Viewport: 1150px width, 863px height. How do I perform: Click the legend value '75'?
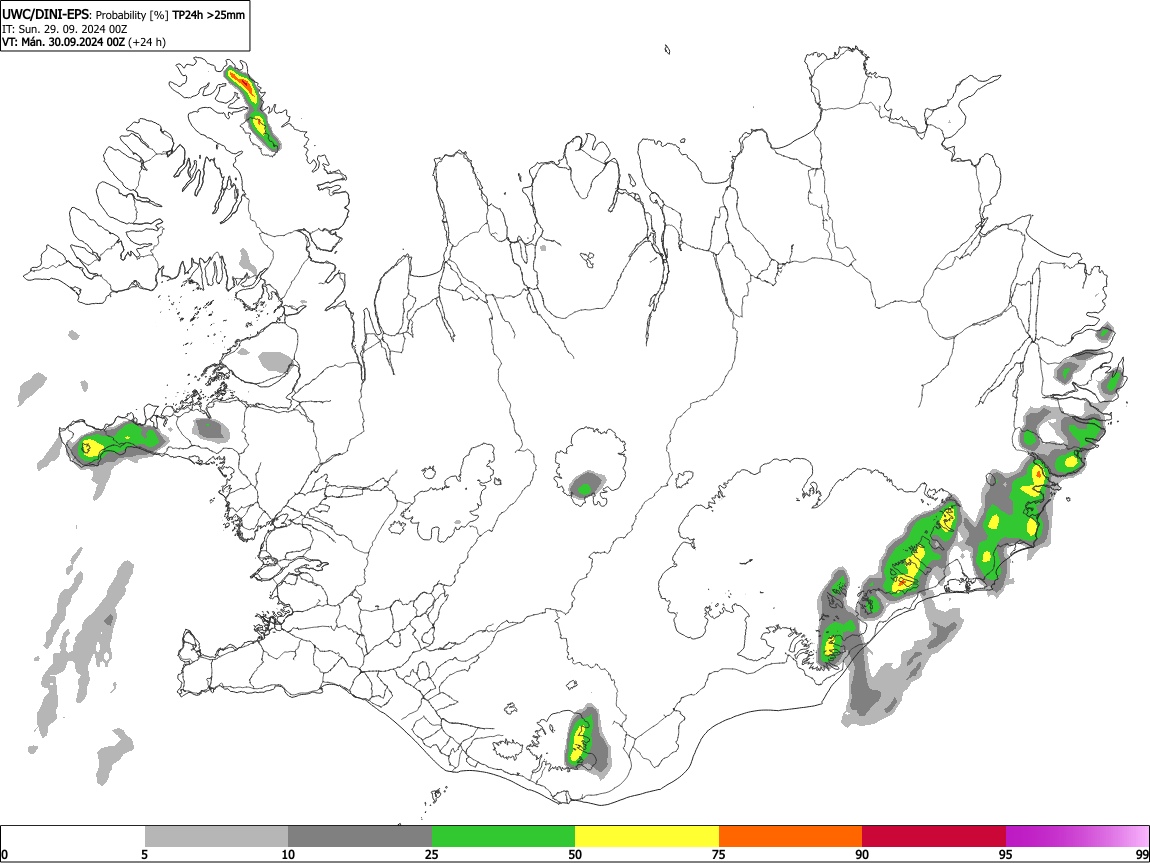[x=719, y=854]
